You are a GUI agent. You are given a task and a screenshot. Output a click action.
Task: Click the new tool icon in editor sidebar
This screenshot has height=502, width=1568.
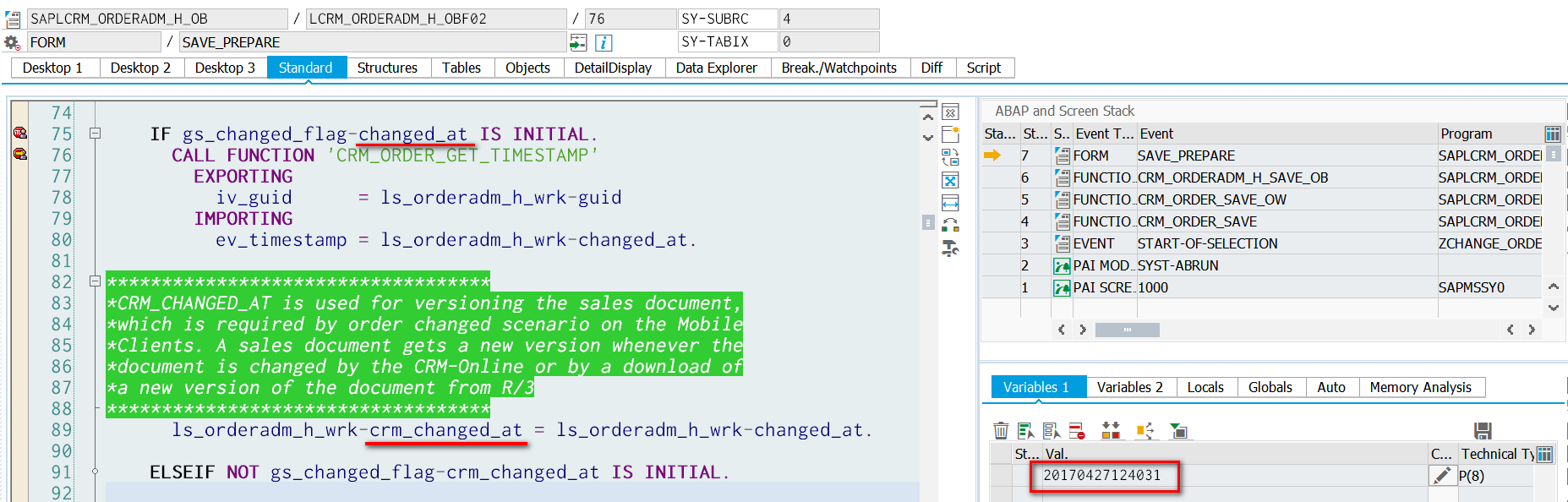click(x=950, y=134)
